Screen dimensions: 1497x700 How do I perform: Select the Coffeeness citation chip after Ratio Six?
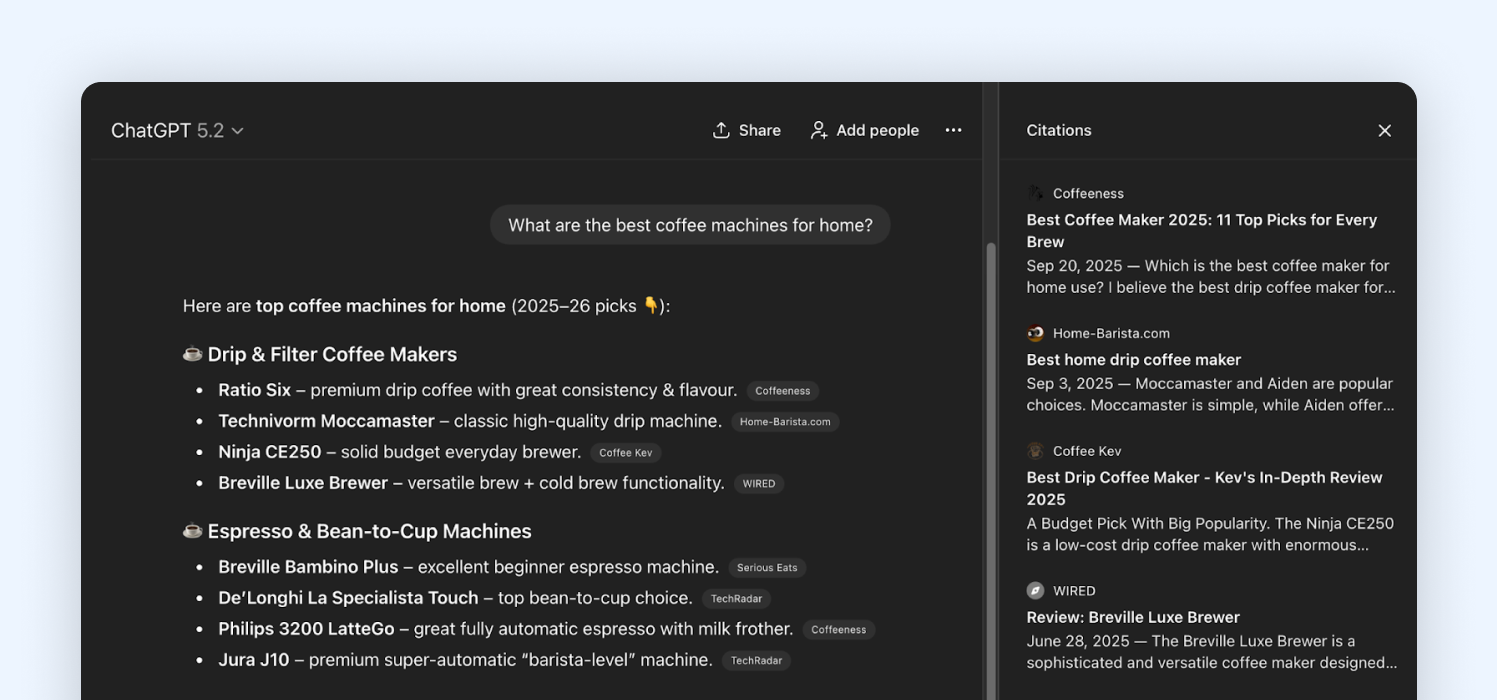tap(782, 390)
